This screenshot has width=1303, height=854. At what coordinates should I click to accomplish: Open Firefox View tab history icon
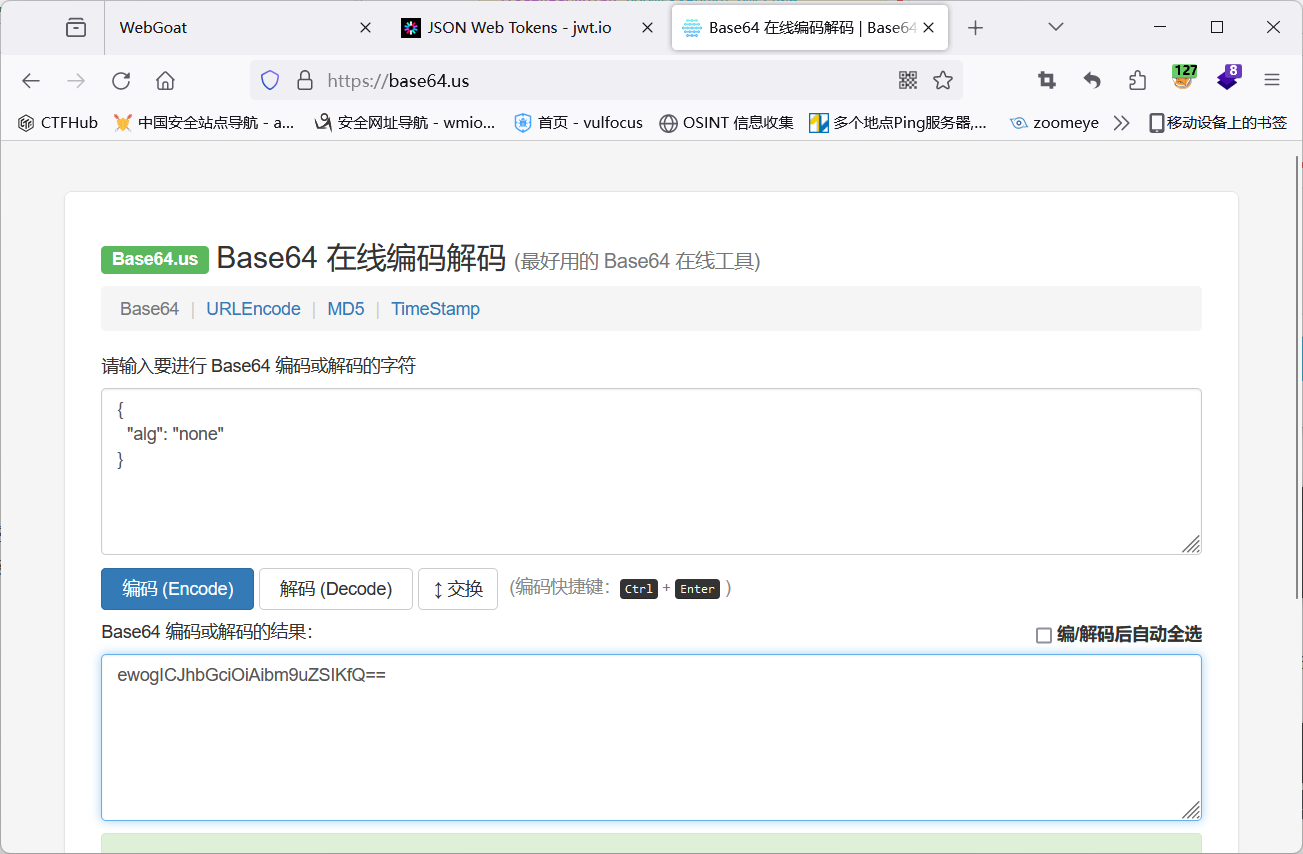pos(76,28)
